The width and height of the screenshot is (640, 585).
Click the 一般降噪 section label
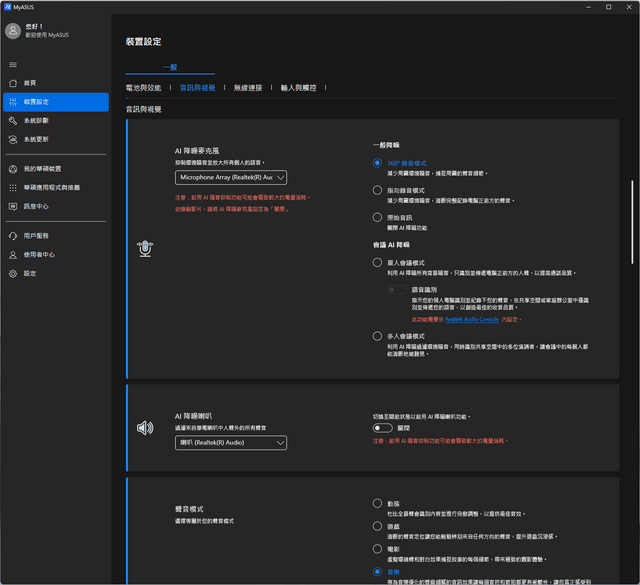coord(386,145)
